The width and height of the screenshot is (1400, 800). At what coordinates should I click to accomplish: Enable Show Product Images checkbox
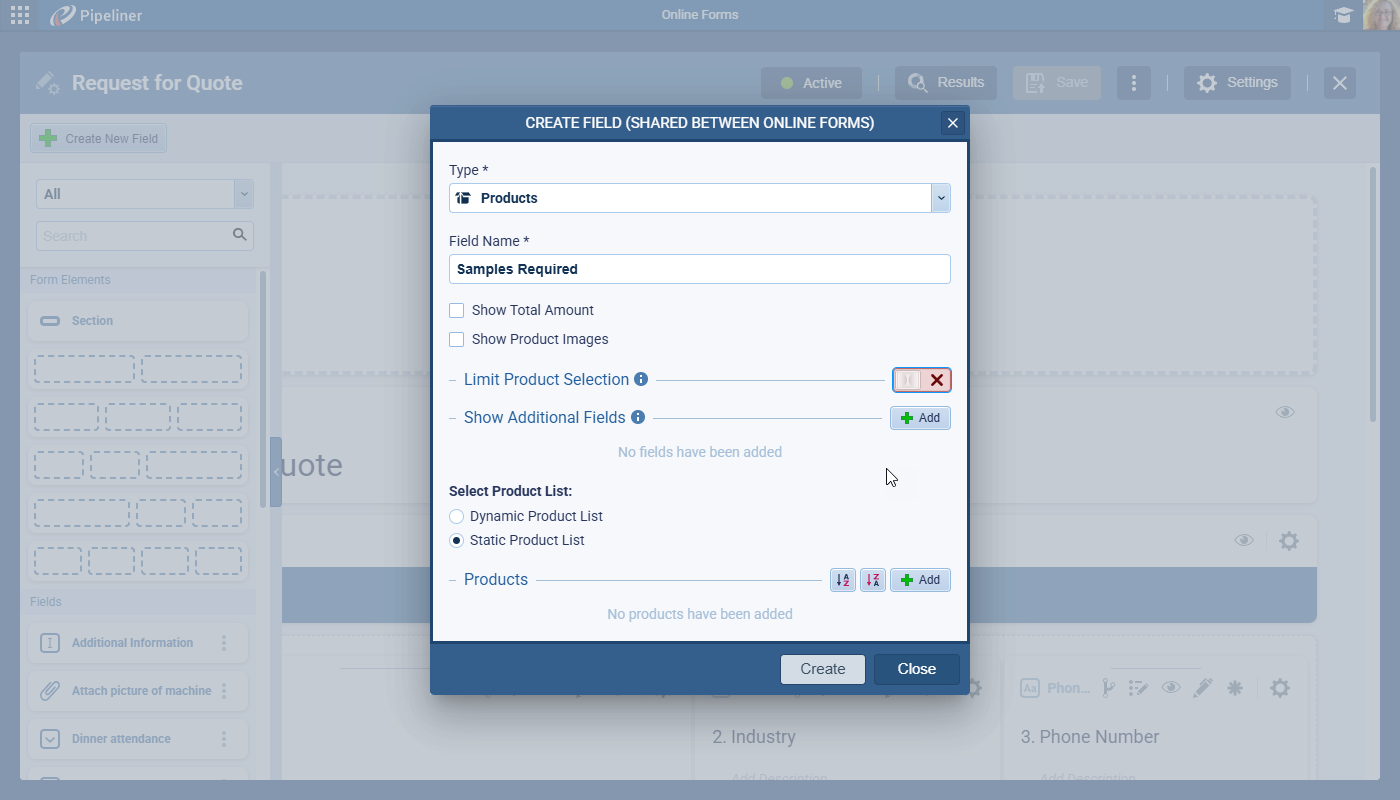(457, 340)
